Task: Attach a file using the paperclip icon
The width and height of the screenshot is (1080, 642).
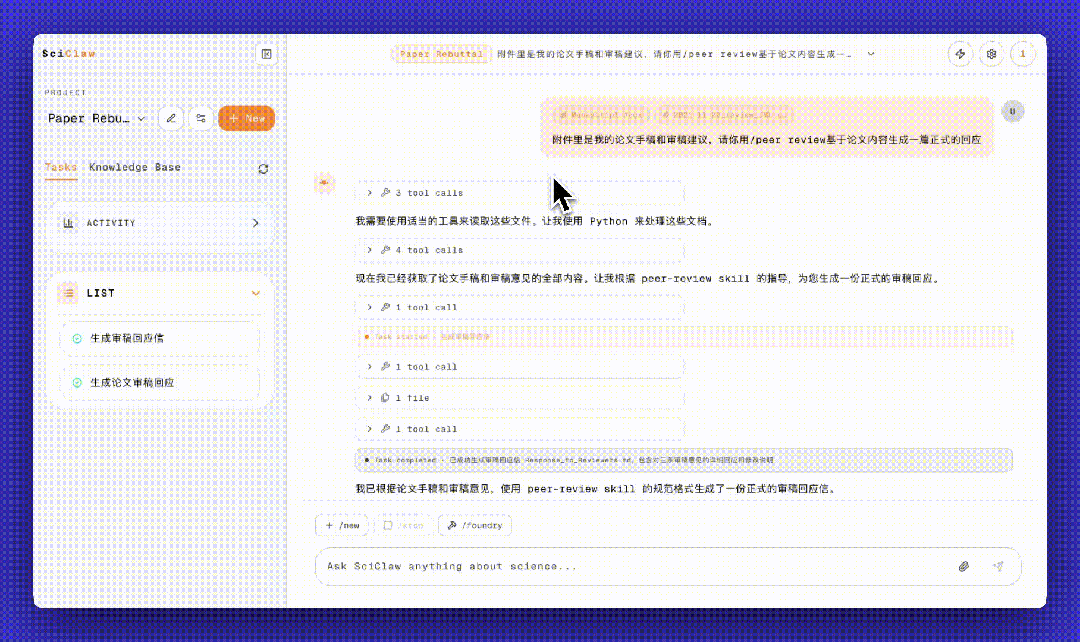Action: pyautogui.click(x=963, y=566)
